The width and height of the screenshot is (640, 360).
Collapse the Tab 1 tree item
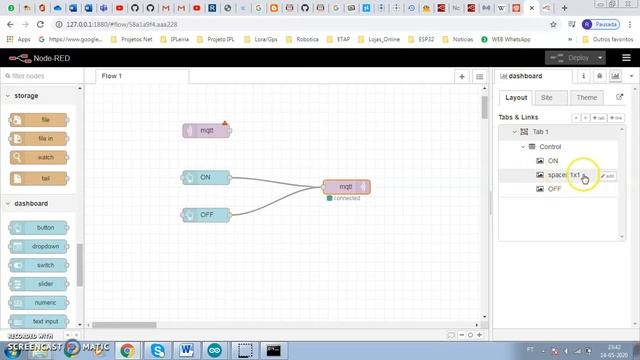point(515,132)
